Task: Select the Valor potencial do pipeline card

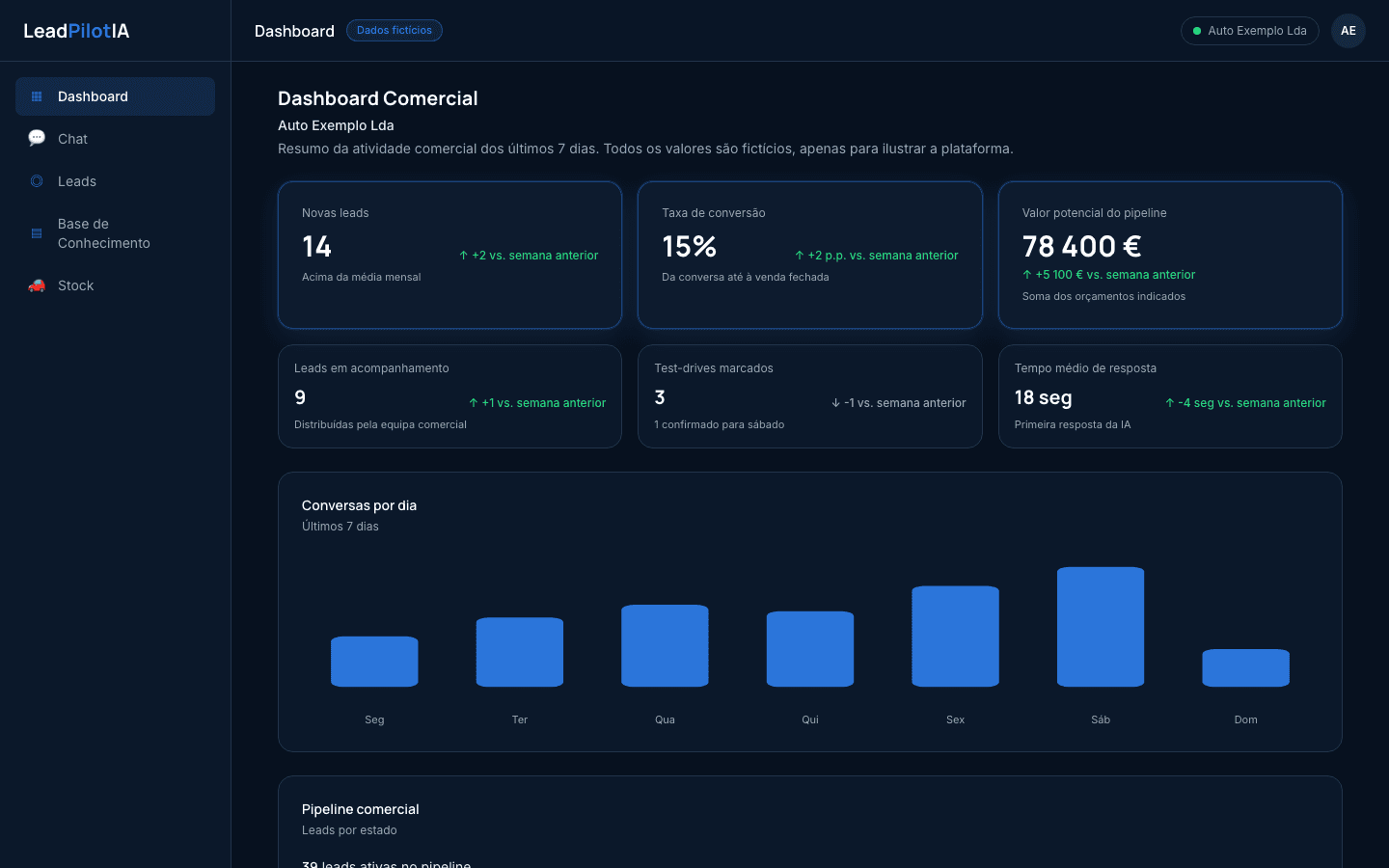Action: 1170,255
